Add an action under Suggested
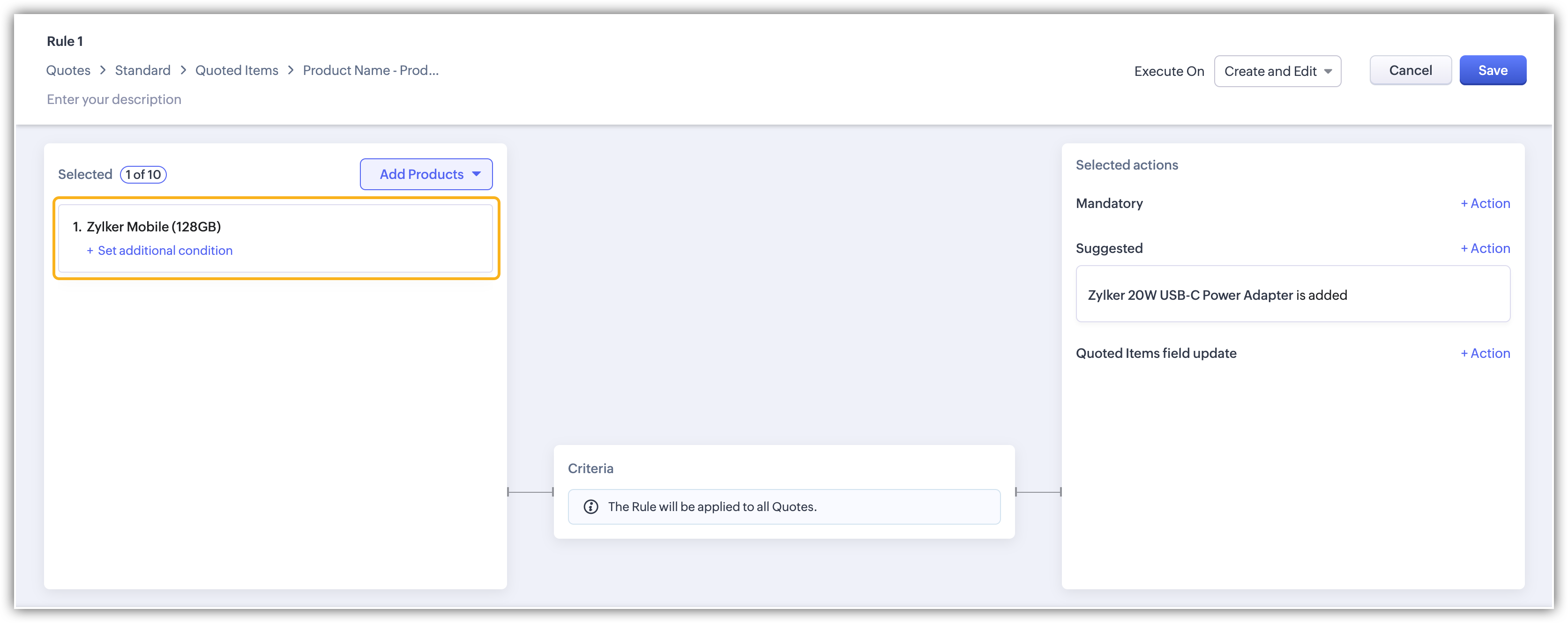The image size is (1568, 623). point(1485,248)
